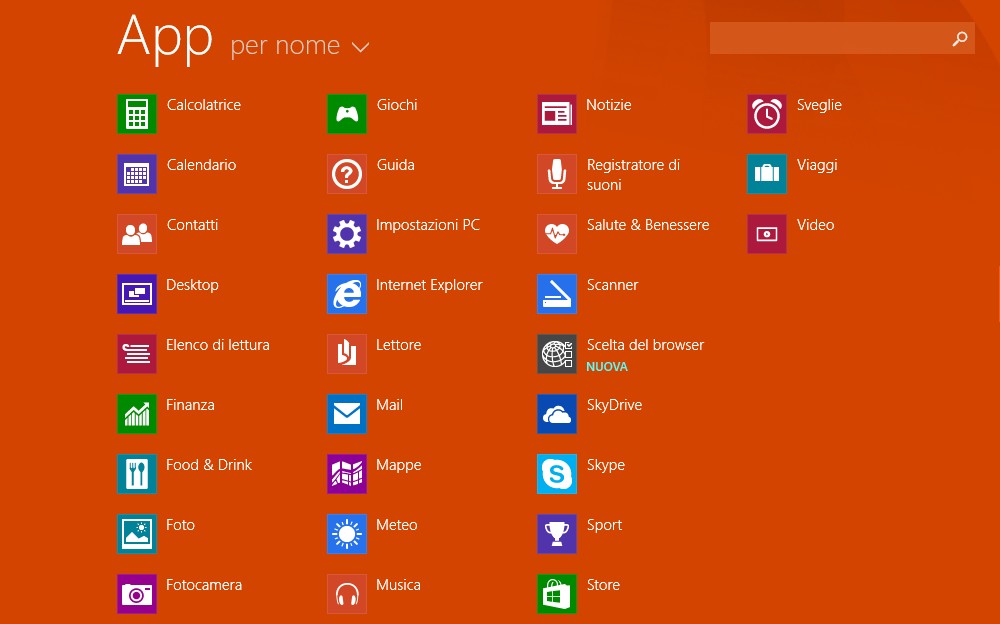Open the Video app icon
1000x624 pixels.
(767, 234)
